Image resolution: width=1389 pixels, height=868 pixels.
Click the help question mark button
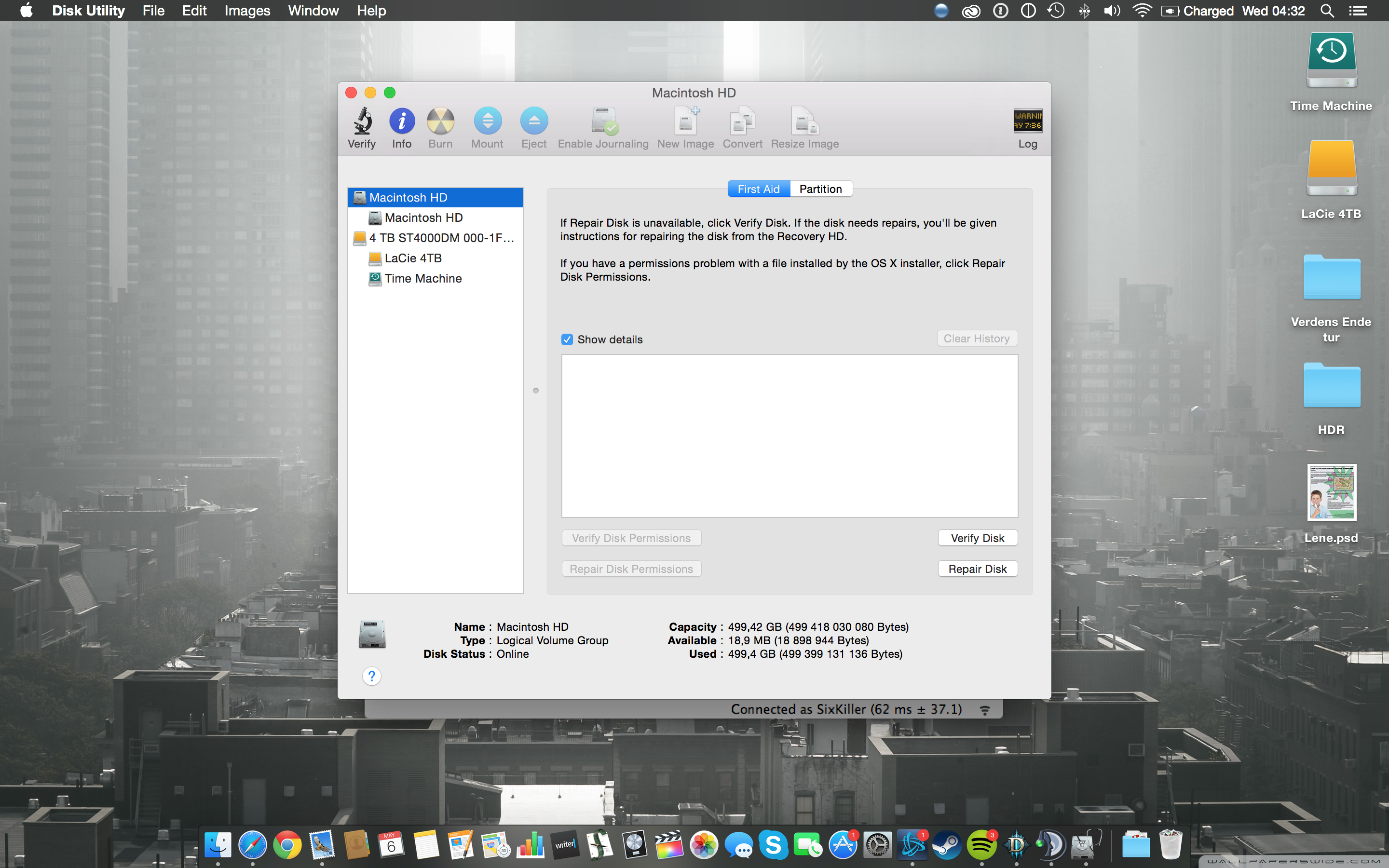pyautogui.click(x=372, y=676)
